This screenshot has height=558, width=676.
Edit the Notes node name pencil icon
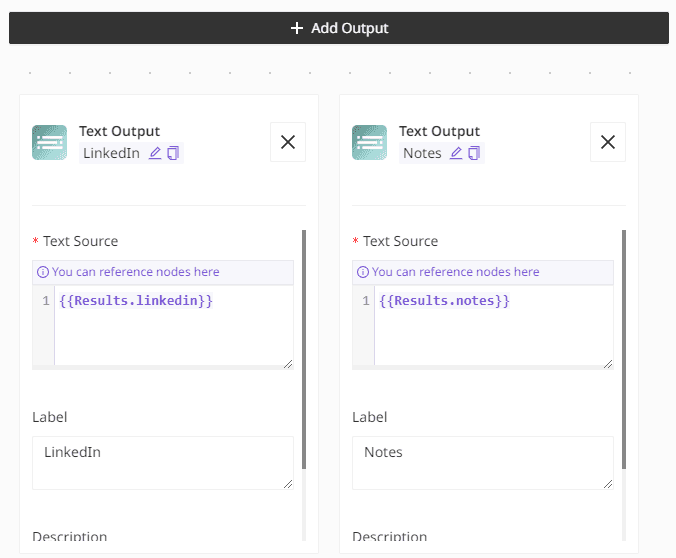click(456, 153)
